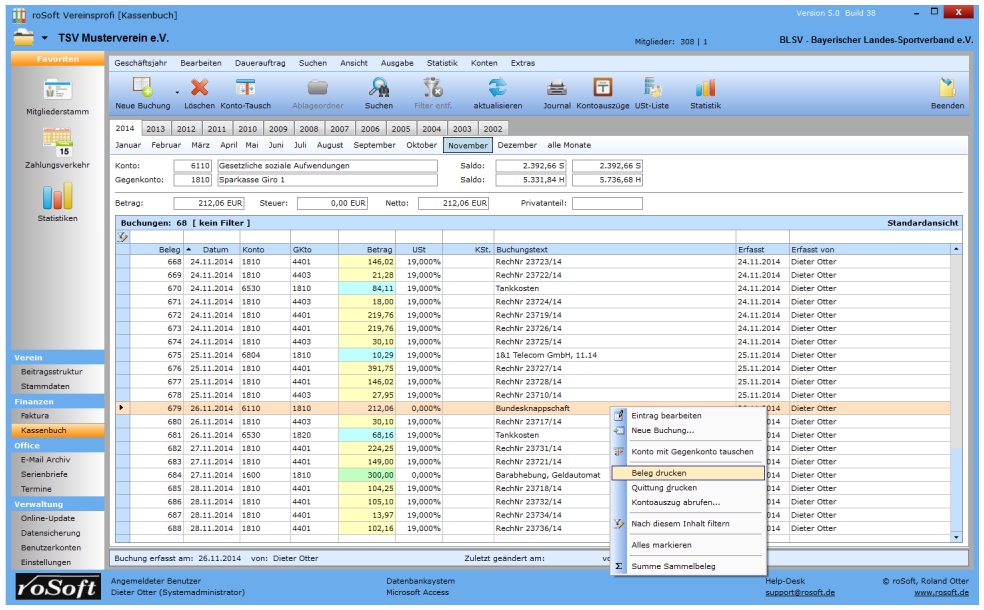Click the Neue Buchung toolbar icon
984x610 pixels.
pyautogui.click(x=142, y=88)
